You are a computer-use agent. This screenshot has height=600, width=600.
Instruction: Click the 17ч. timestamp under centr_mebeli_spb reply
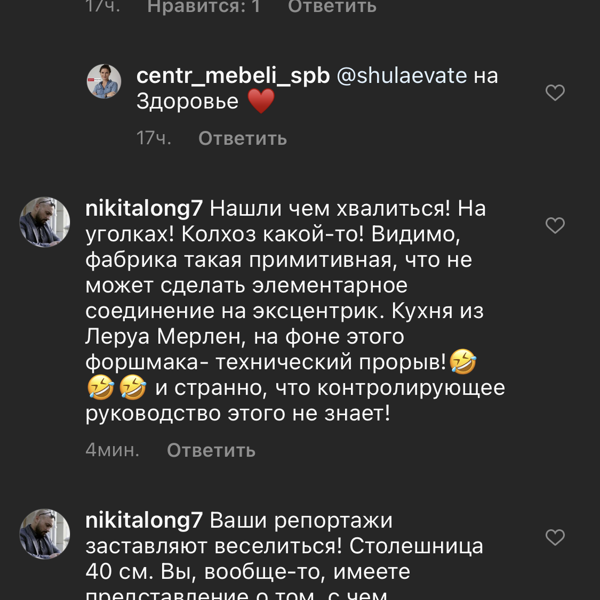[154, 138]
